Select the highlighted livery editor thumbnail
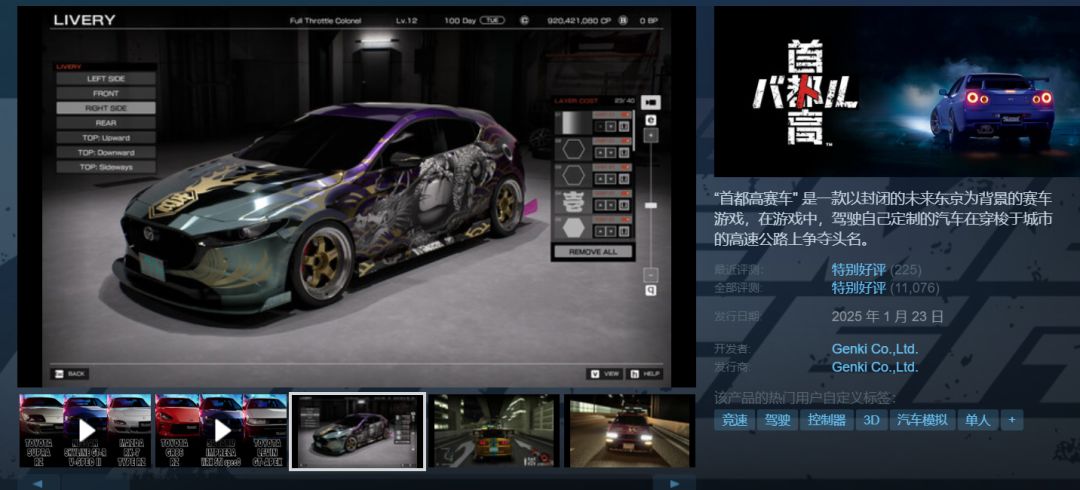Screen dimensions: 1080x490 [357, 431]
